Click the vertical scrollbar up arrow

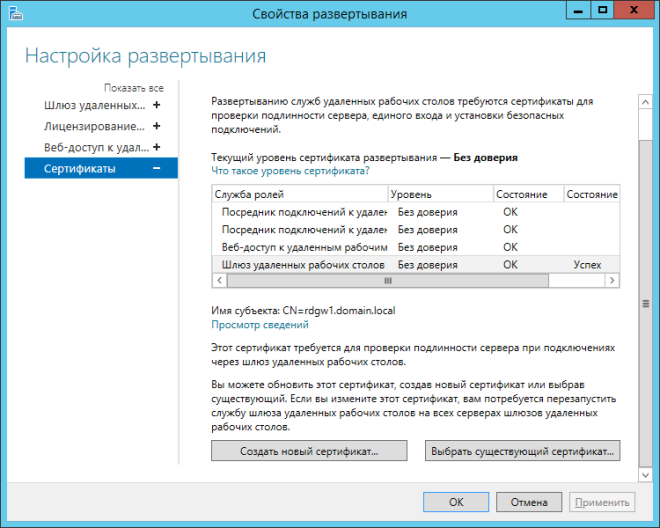[x=645, y=101]
